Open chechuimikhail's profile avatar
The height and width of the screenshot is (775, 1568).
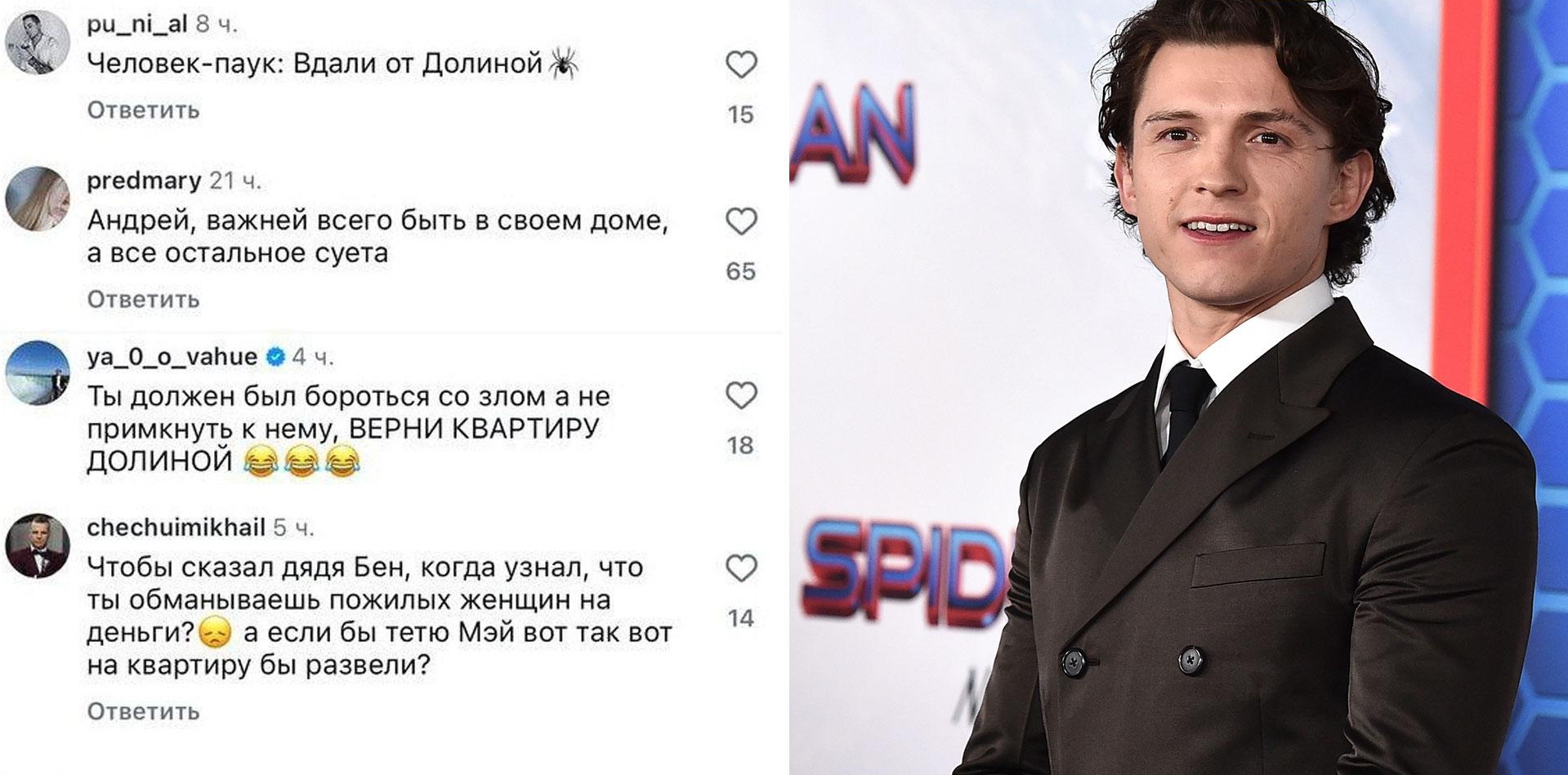tap(38, 546)
